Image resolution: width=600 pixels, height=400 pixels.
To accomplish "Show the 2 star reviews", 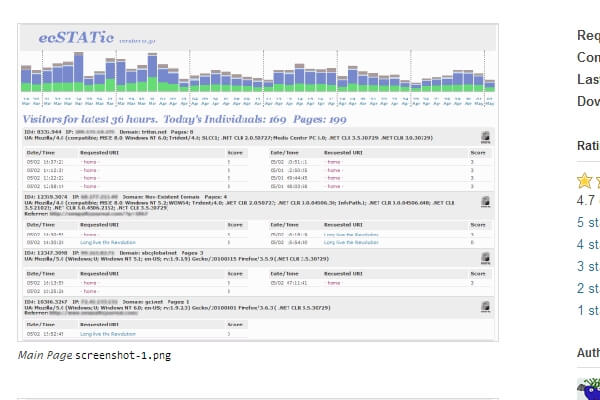I will point(588,288).
